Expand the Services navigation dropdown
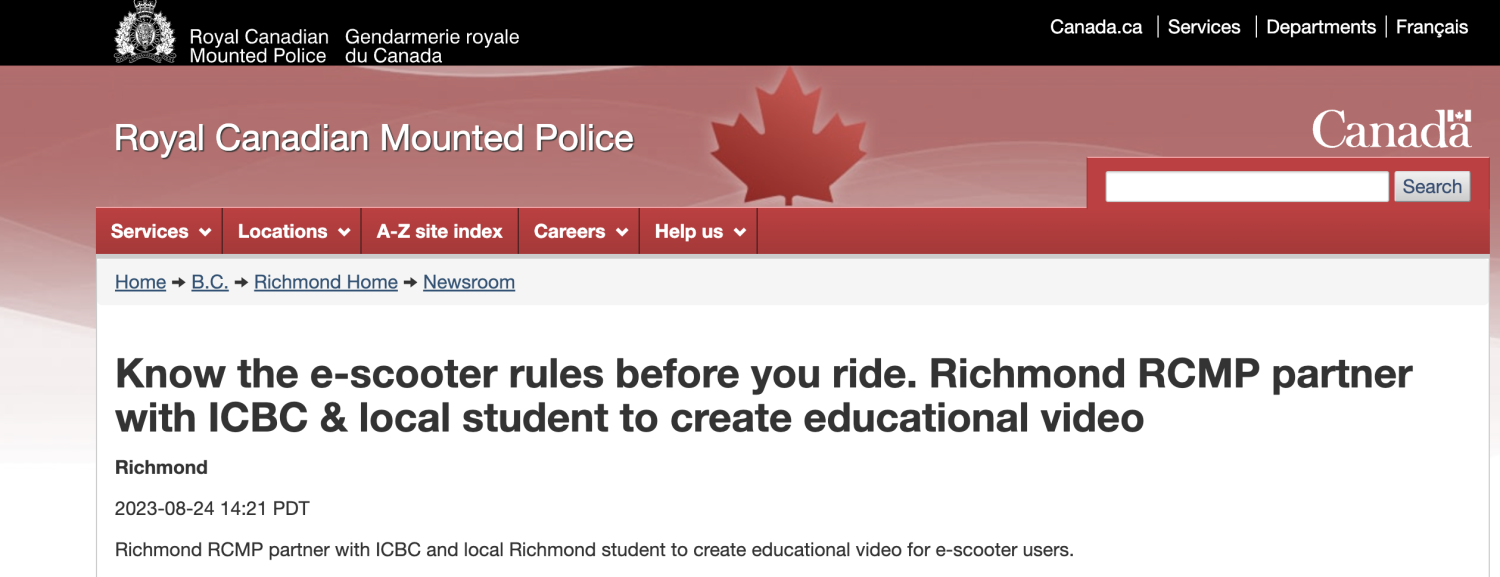This screenshot has height=577, width=1500. (158, 231)
